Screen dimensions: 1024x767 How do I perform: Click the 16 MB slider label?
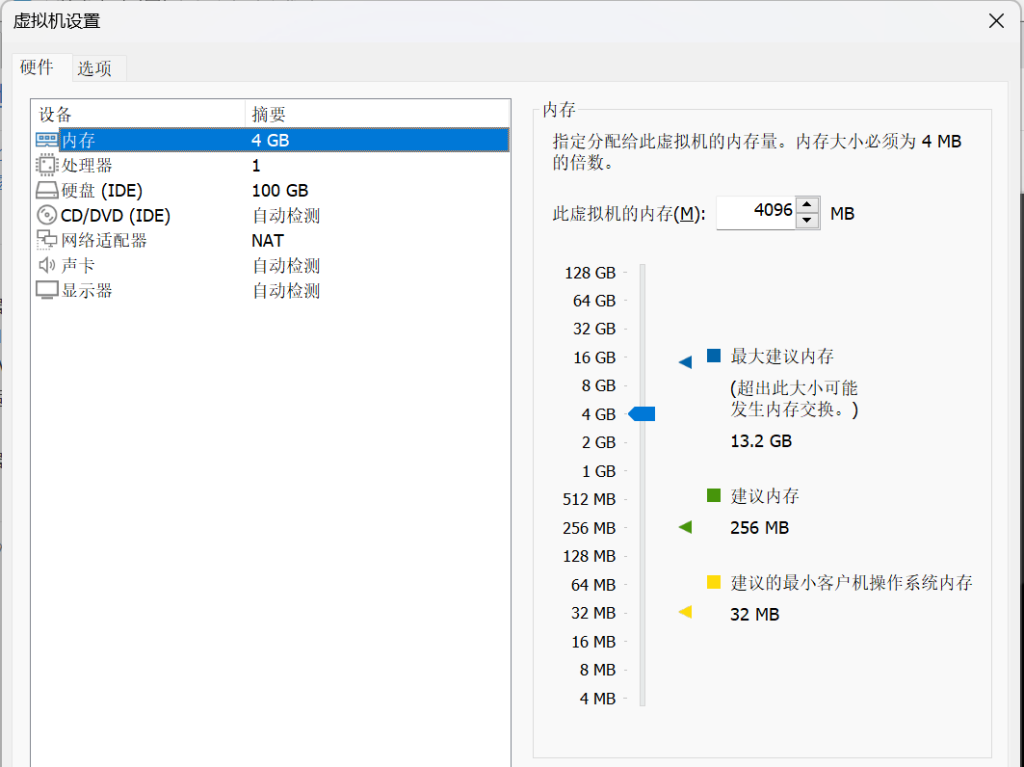(593, 642)
